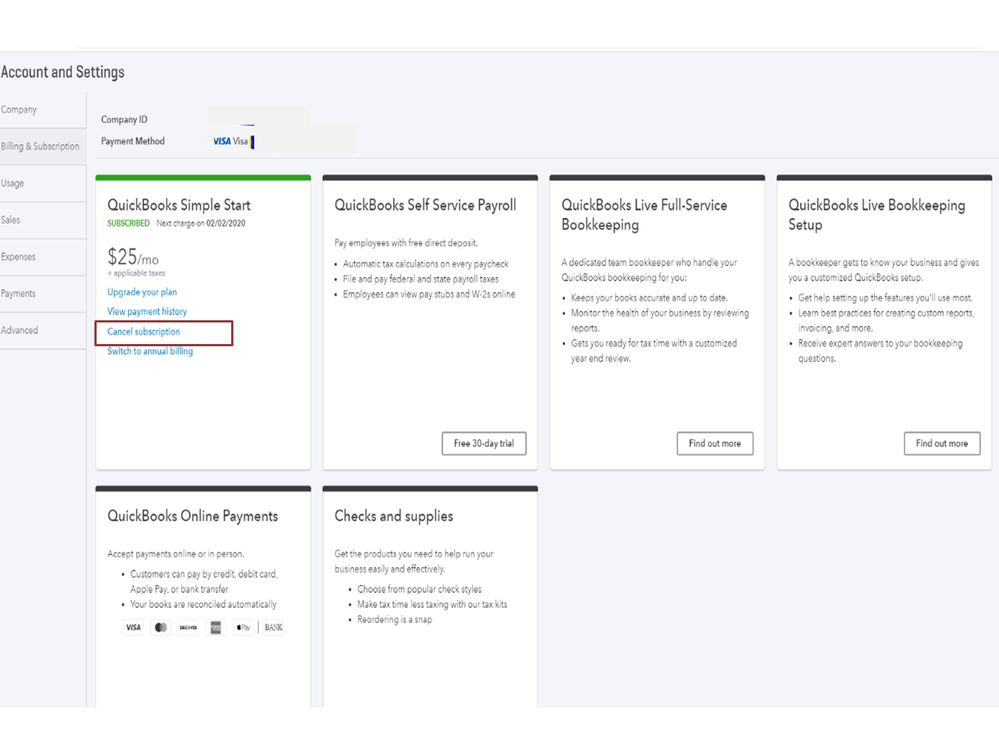Screen dimensions: 999x749
Task: Click the Discover card icon
Action: (188, 628)
